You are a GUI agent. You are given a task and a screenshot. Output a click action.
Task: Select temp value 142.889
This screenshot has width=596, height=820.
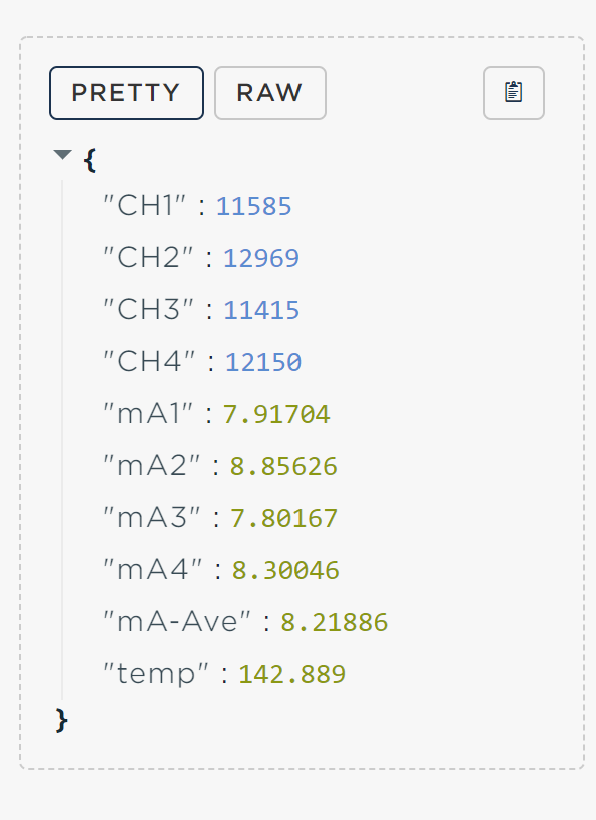coord(292,675)
